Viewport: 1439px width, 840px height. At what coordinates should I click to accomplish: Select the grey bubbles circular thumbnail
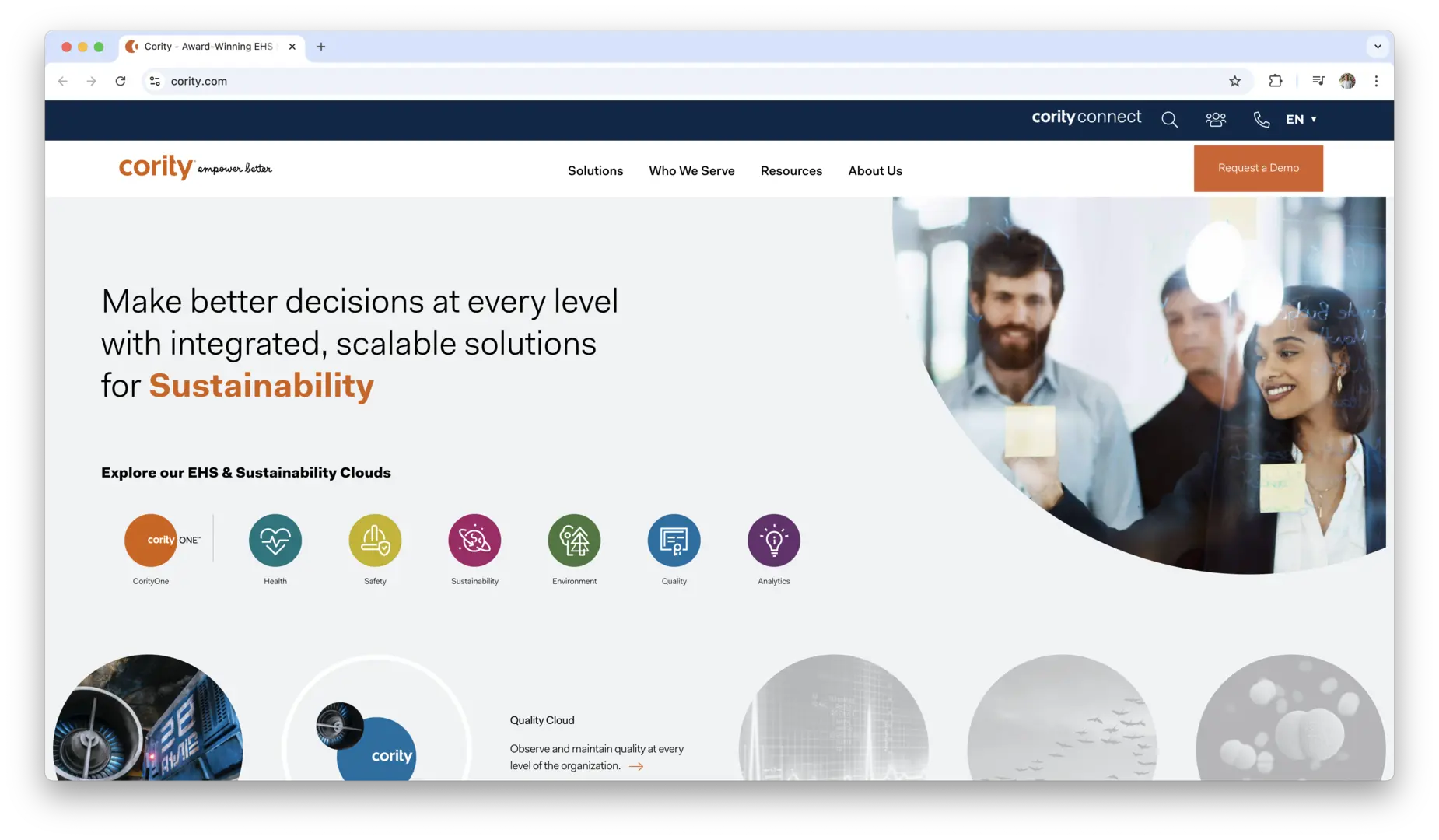pyautogui.click(x=1290, y=717)
